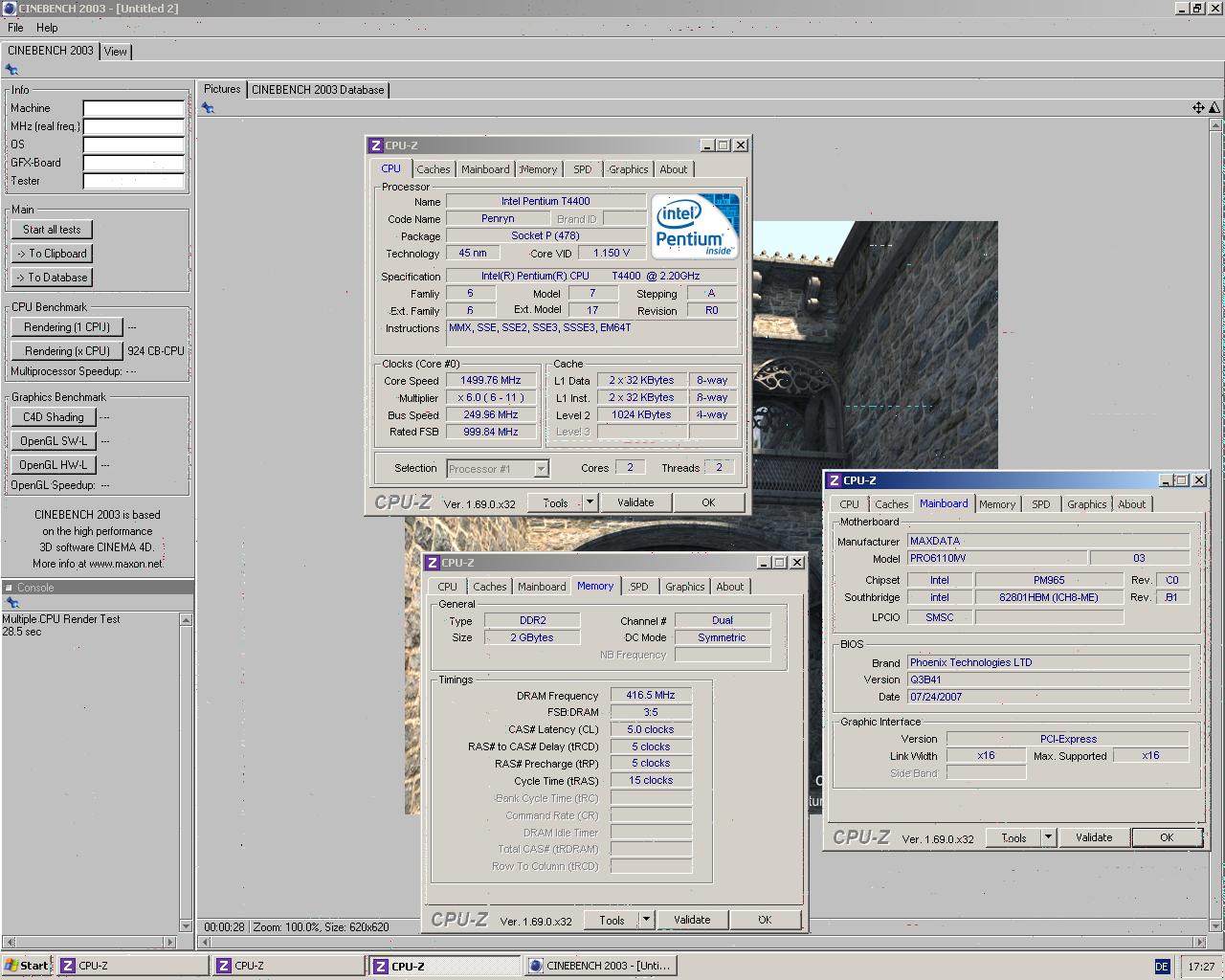Open the File menu
Screen dimensions: 1225x980
point(15,28)
